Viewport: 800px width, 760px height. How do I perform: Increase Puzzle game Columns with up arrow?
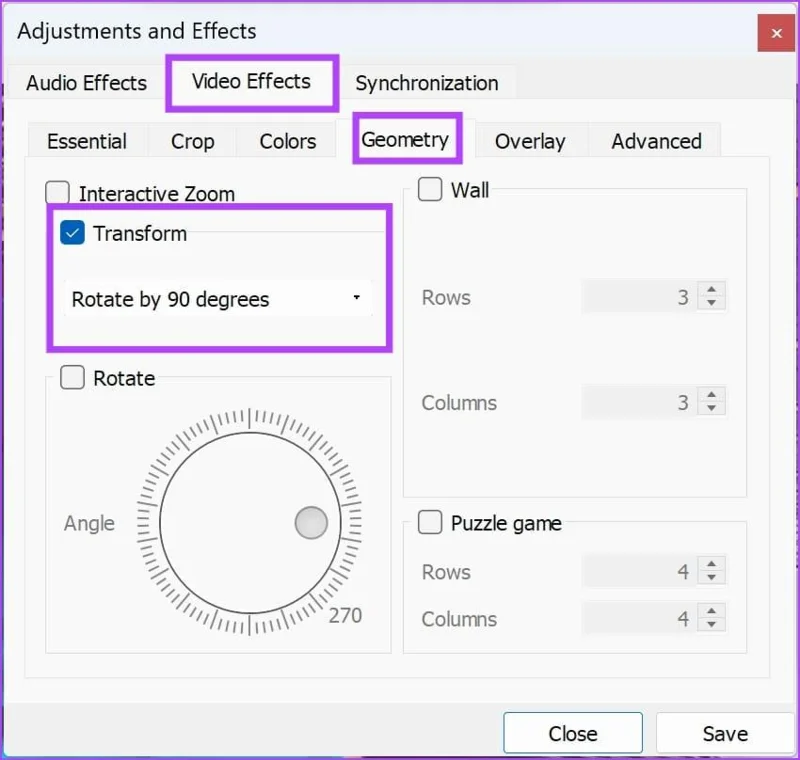[712, 611]
